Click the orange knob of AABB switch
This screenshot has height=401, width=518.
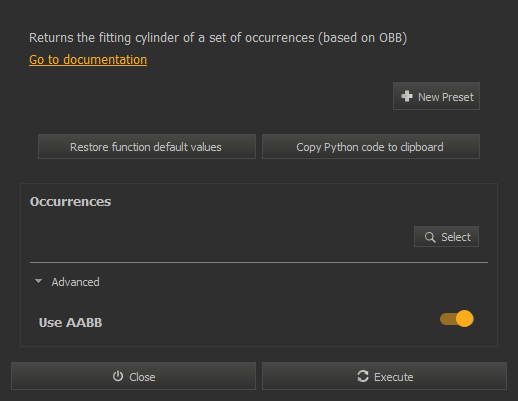click(x=465, y=319)
